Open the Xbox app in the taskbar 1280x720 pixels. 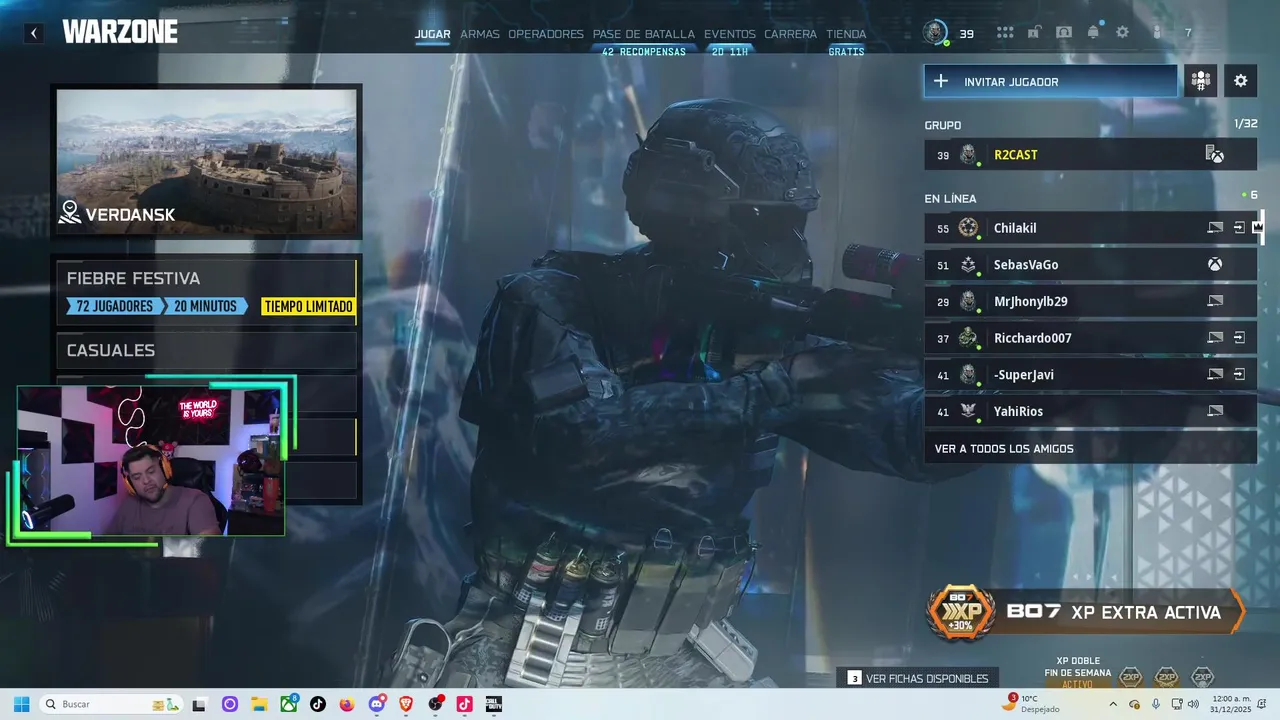[288, 704]
